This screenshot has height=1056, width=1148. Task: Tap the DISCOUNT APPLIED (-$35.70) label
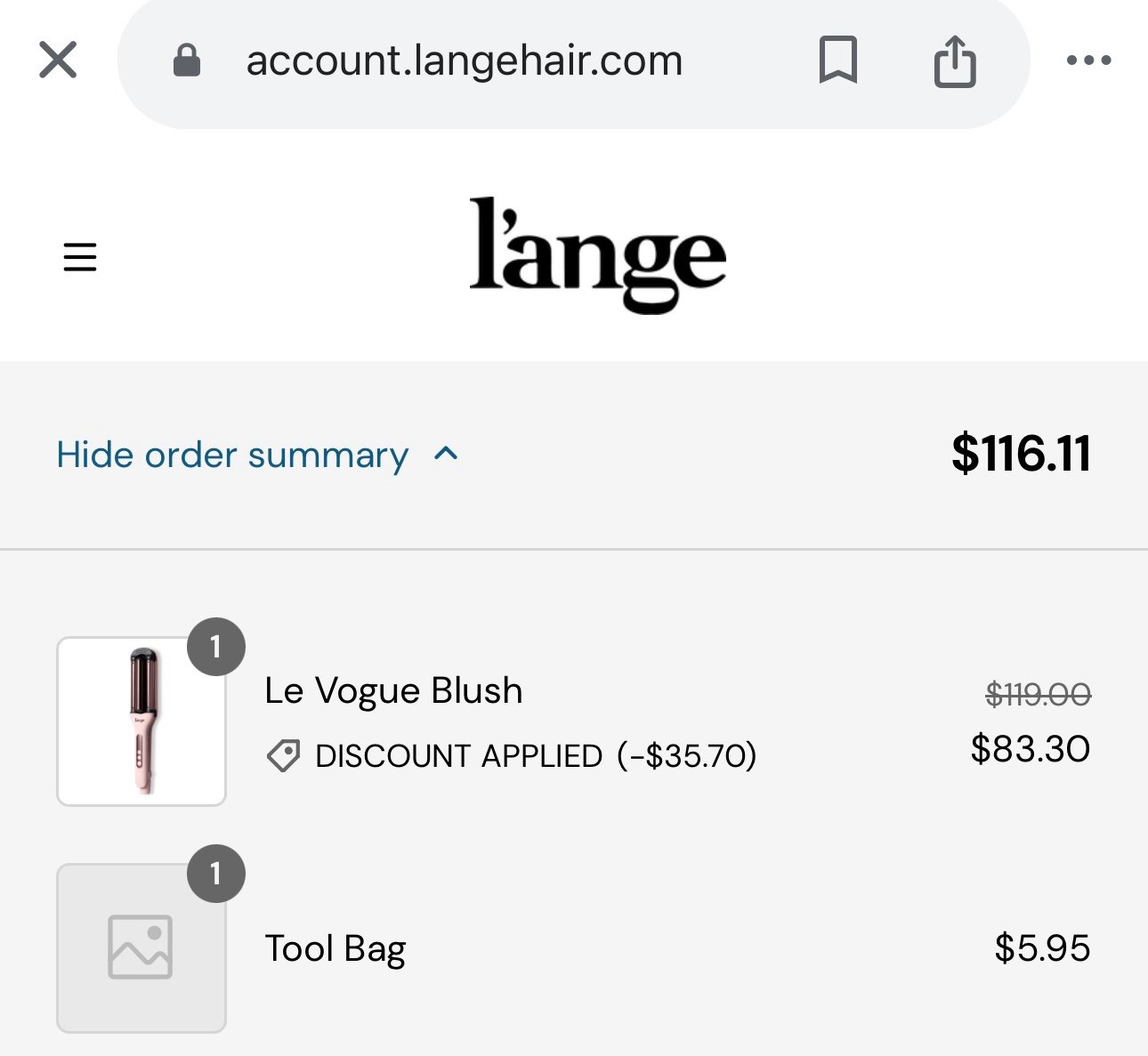tap(536, 756)
